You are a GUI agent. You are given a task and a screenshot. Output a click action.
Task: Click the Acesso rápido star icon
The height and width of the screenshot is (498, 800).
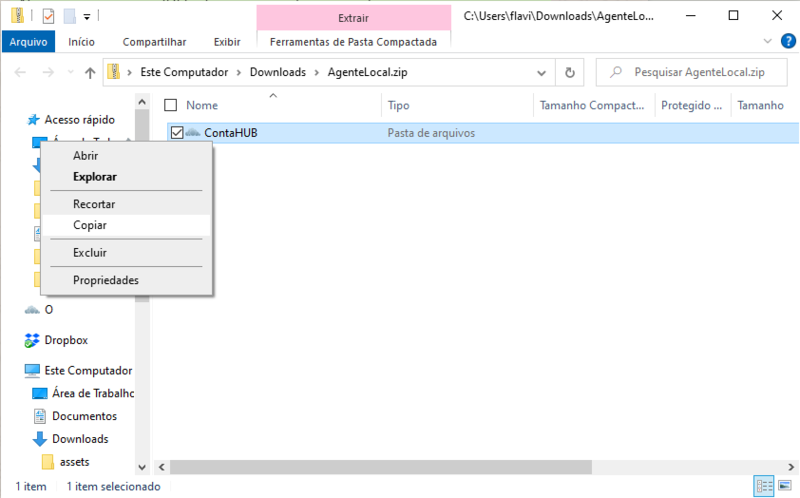coord(33,119)
